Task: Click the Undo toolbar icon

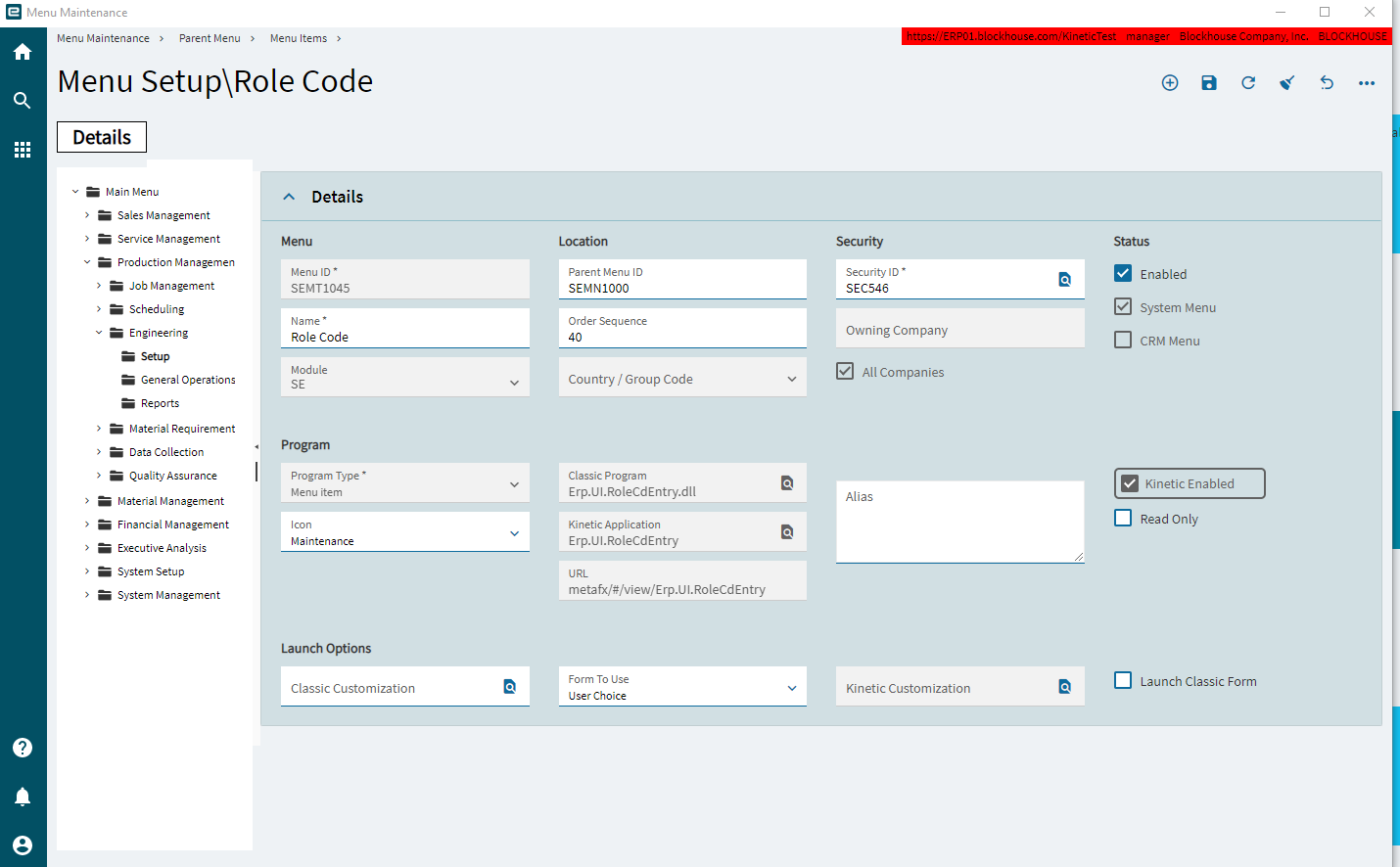Action: tap(1327, 83)
